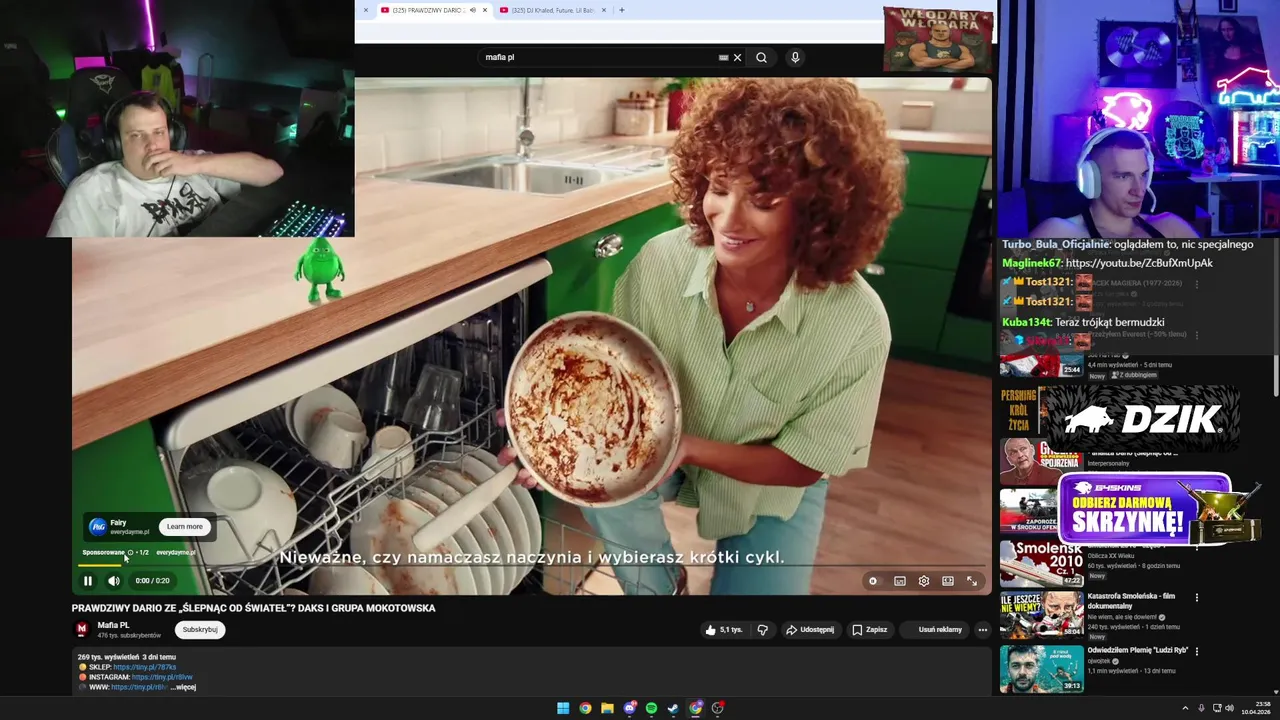Image resolution: width=1280 pixels, height=720 pixels.
Task: Open the Katastrofa Smoleńska thumbnail
Action: click(x=1041, y=615)
